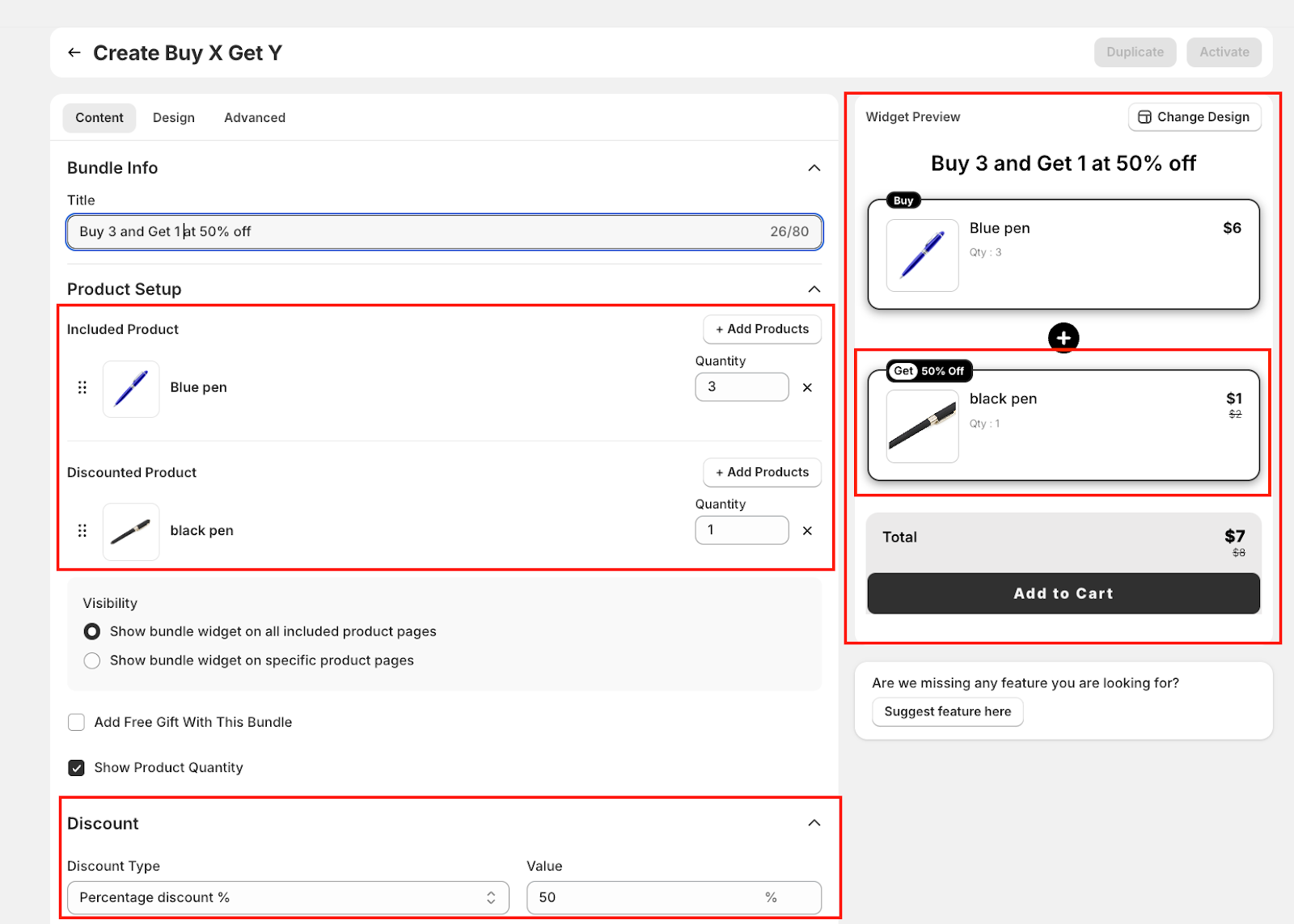The height and width of the screenshot is (924, 1294).
Task: Click black pen image in widget preview
Action: coord(922,427)
